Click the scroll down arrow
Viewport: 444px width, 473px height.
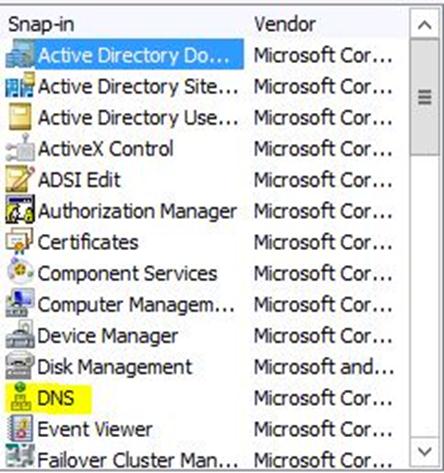pos(424,452)
